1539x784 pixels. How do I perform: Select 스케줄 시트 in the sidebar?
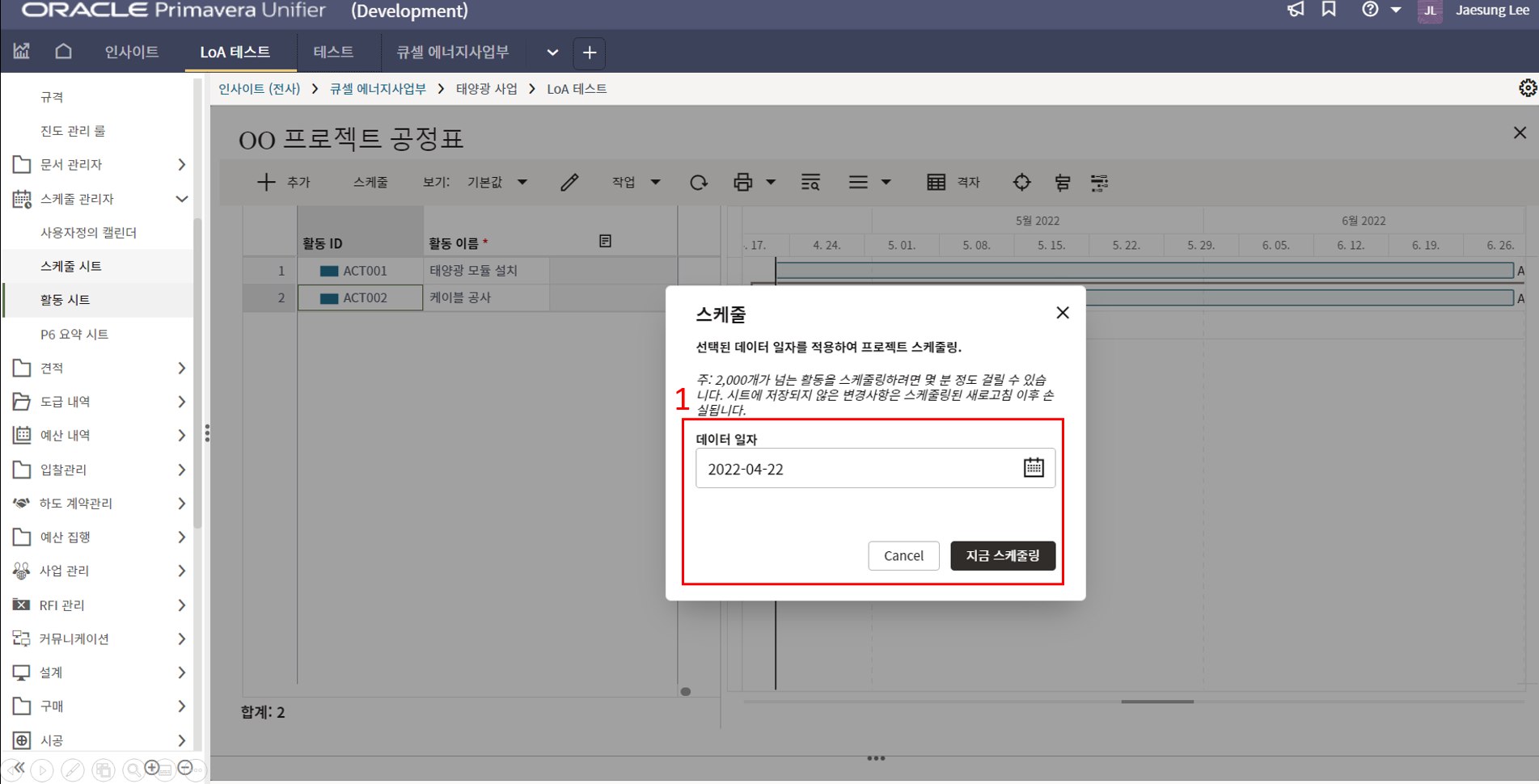coord(71,266)
